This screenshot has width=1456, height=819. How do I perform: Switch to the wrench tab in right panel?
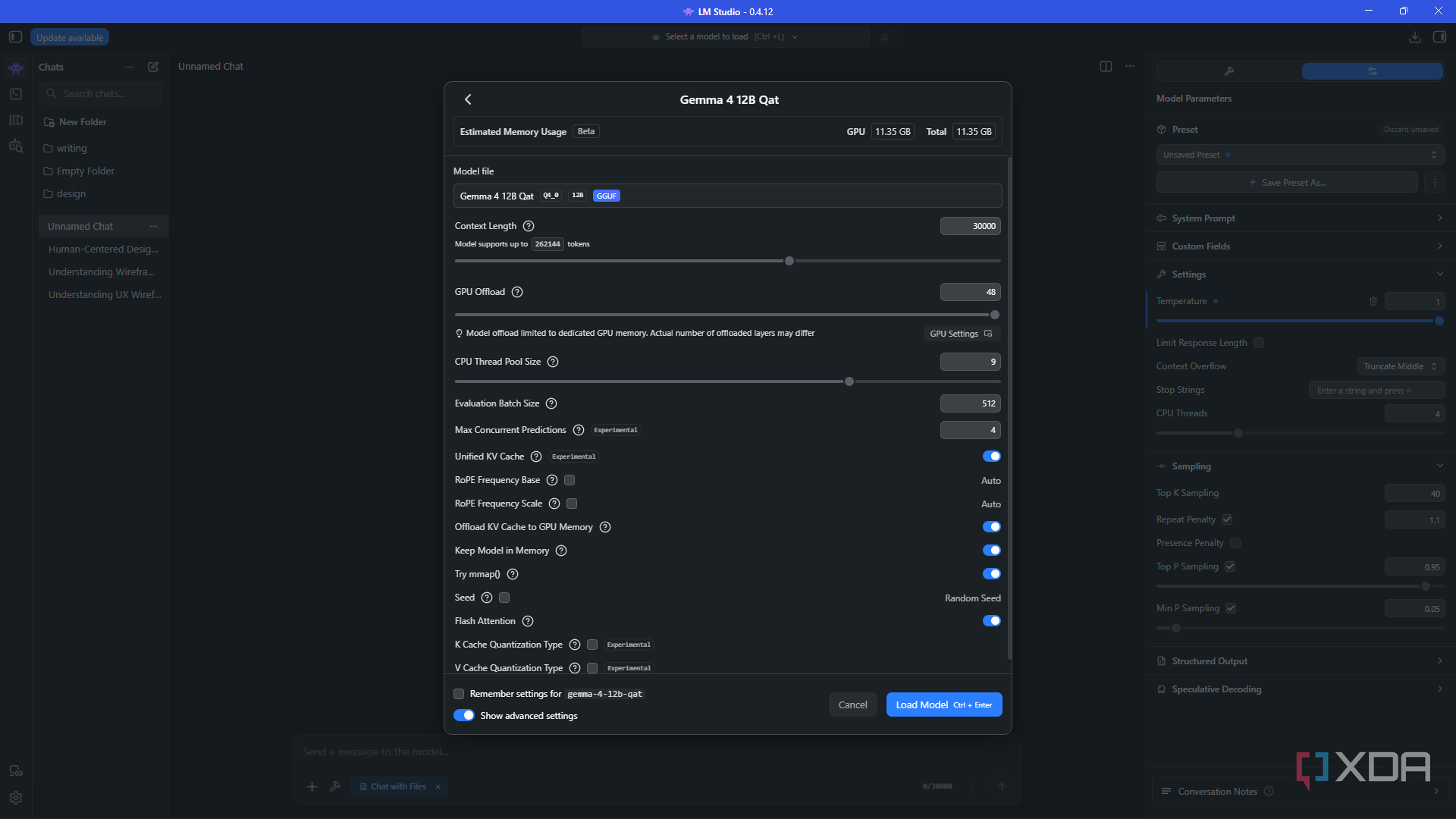pos(1229,71)
